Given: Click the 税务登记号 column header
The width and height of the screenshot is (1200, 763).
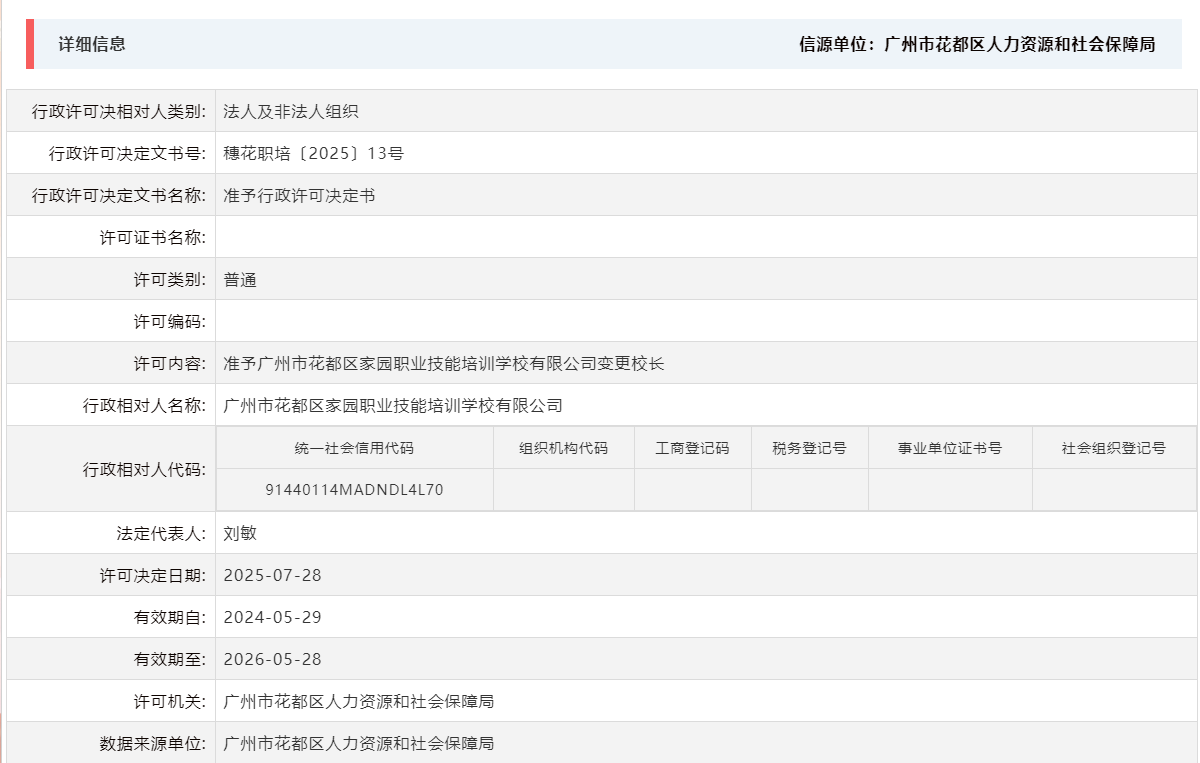Looking at the screenshot, I should click(806, 448).
